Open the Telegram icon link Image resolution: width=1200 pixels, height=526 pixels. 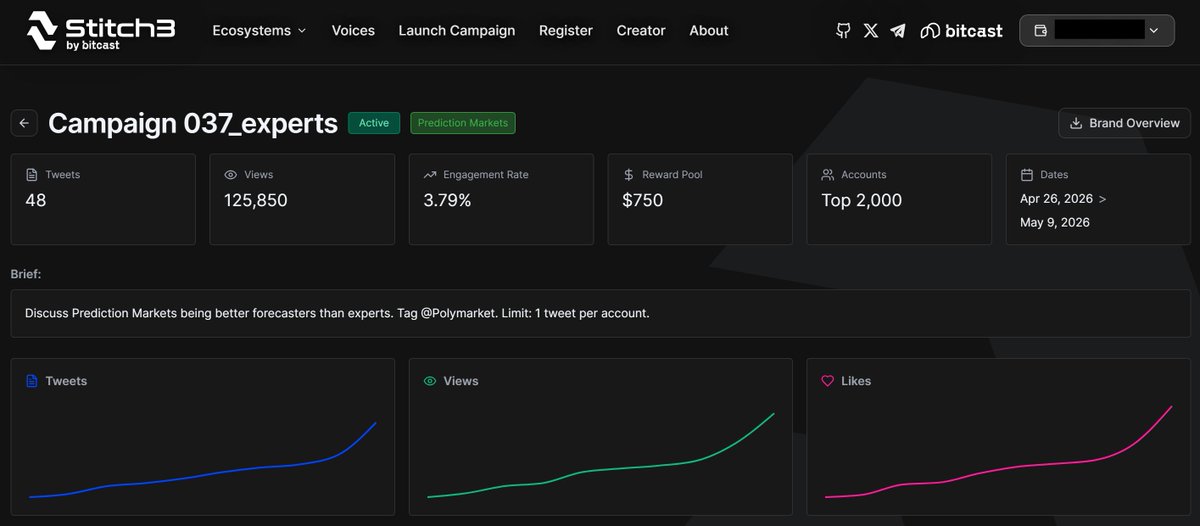click(898, 31)
